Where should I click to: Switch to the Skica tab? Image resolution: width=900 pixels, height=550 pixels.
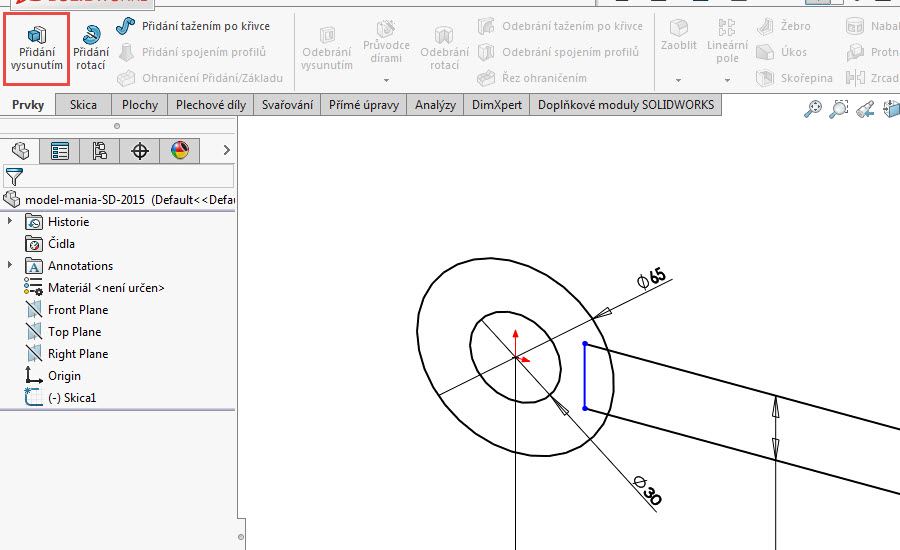click(83, 104)
